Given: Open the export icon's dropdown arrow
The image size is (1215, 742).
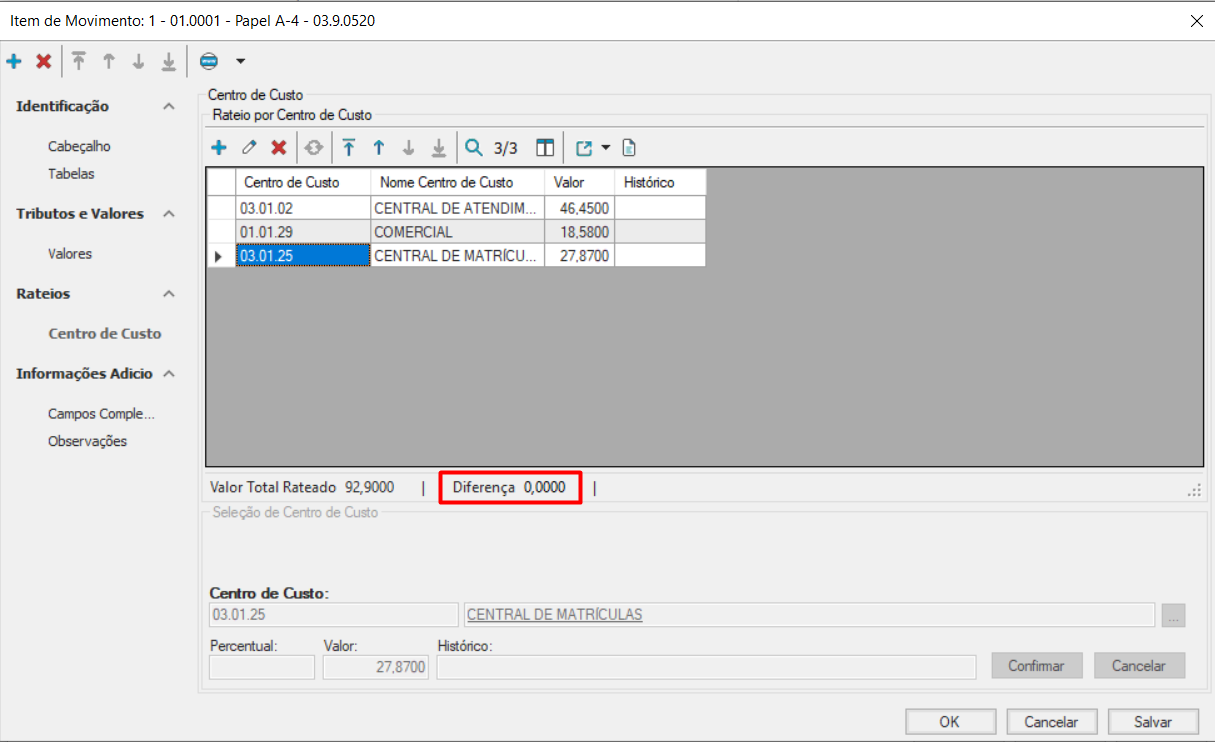Looking at the screenshot, I should (x=605, y=148).
